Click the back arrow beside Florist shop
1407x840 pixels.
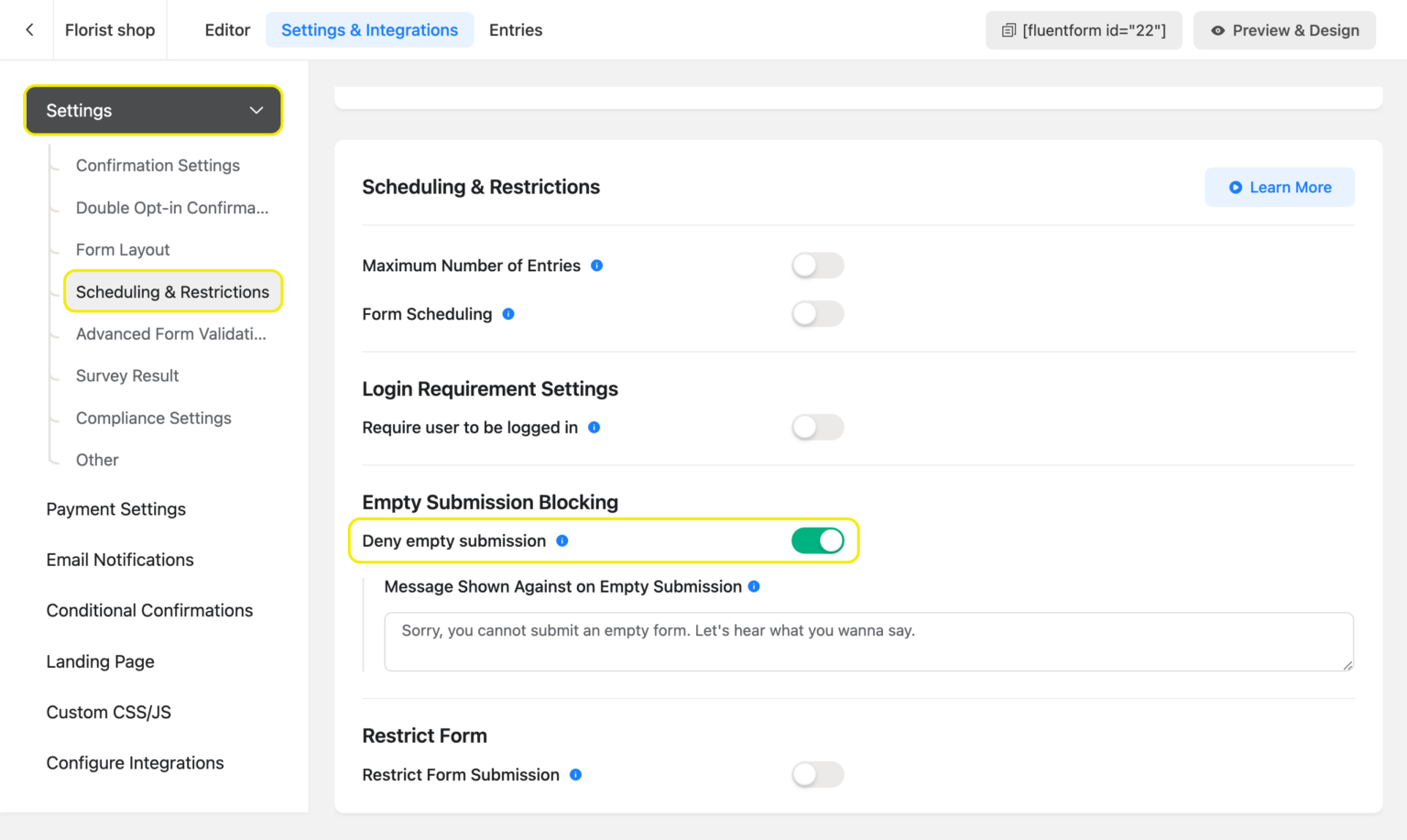[x=27, y=29]
